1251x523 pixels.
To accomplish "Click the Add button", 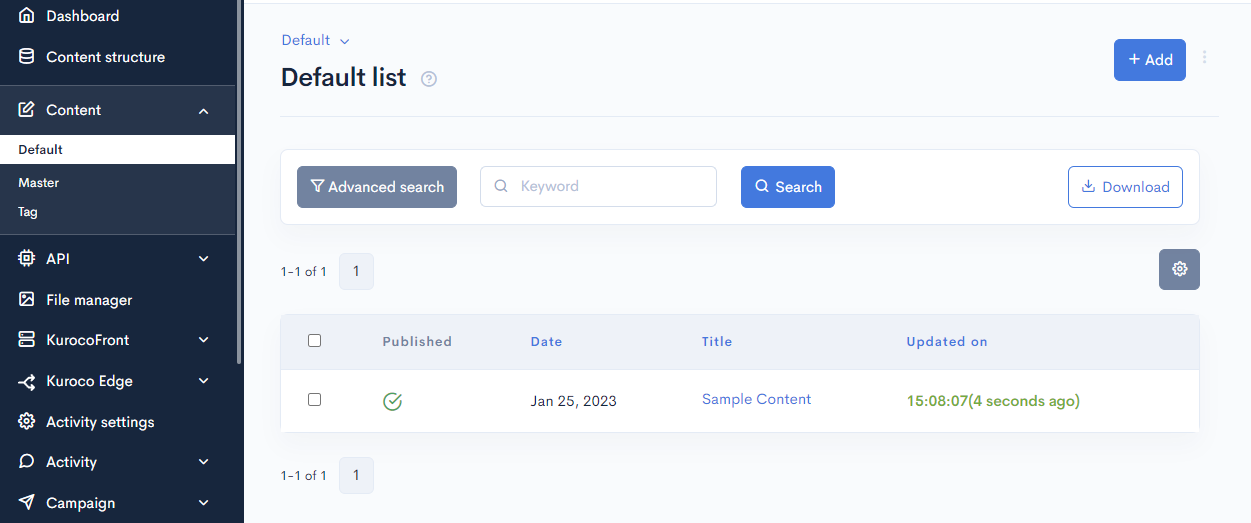I will 1150,60.
